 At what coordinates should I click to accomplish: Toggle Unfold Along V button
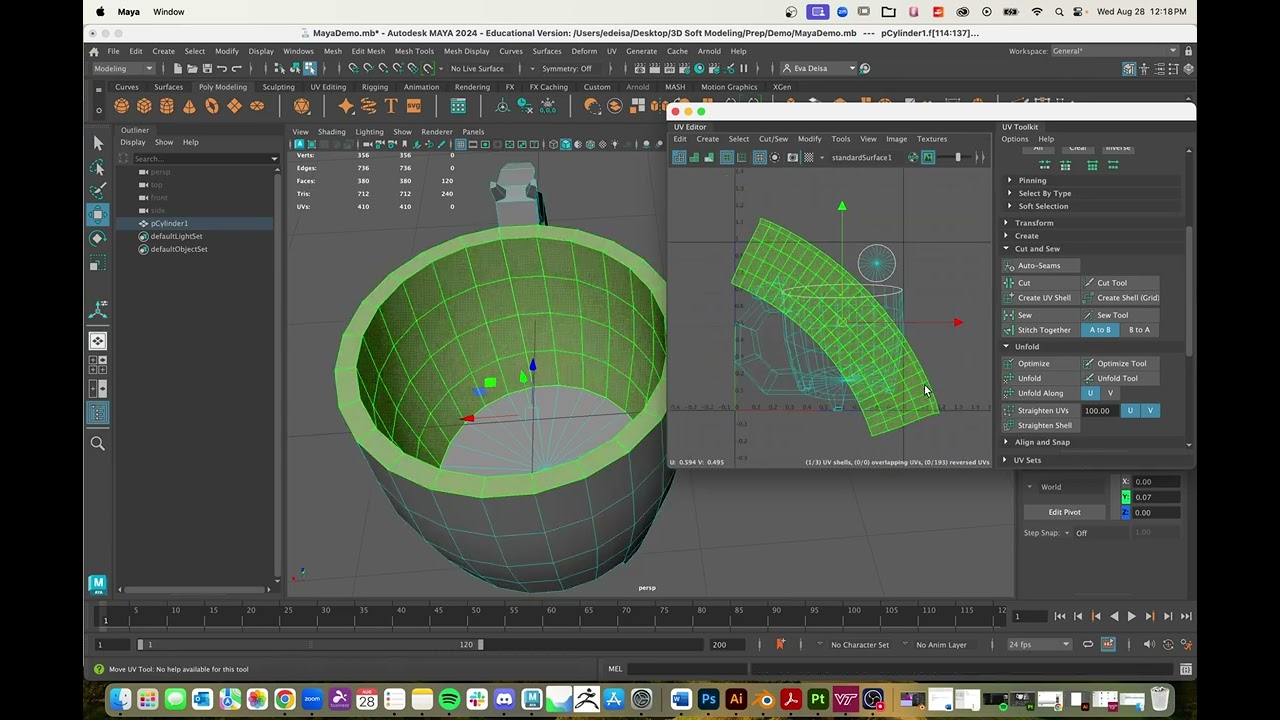(1110, 393)
